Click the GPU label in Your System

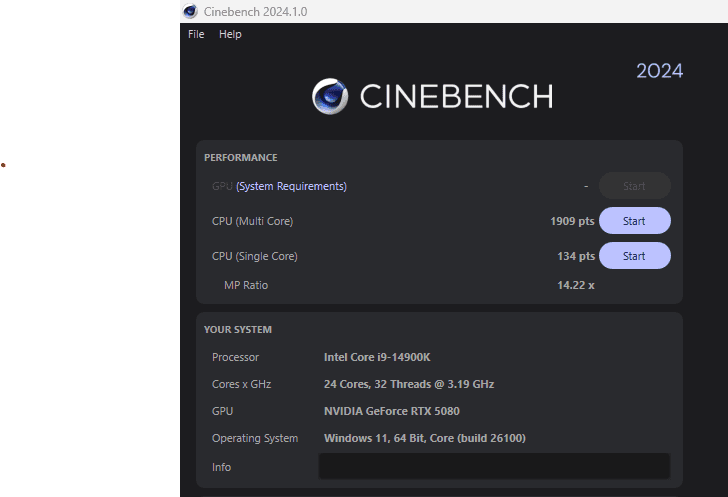[x=222, y=411]
